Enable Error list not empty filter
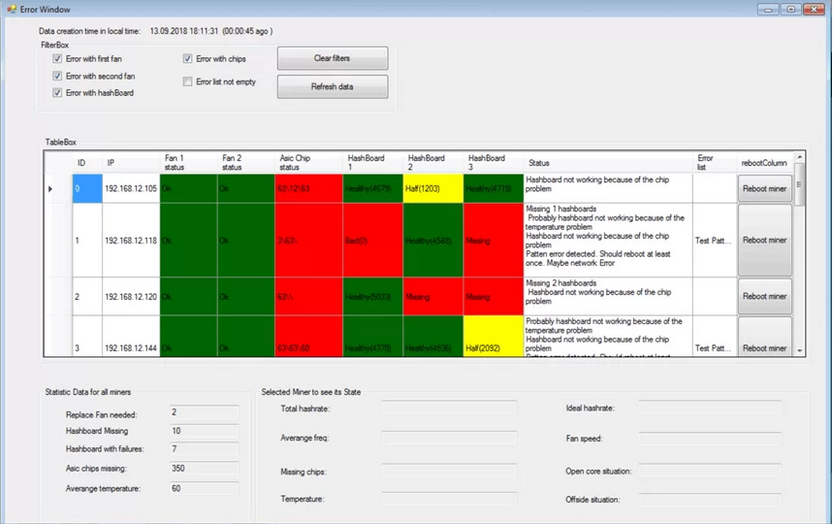Image resolution: width=833 pixels, height=524 pixels. pyautogui.click(x=188, y=81)
